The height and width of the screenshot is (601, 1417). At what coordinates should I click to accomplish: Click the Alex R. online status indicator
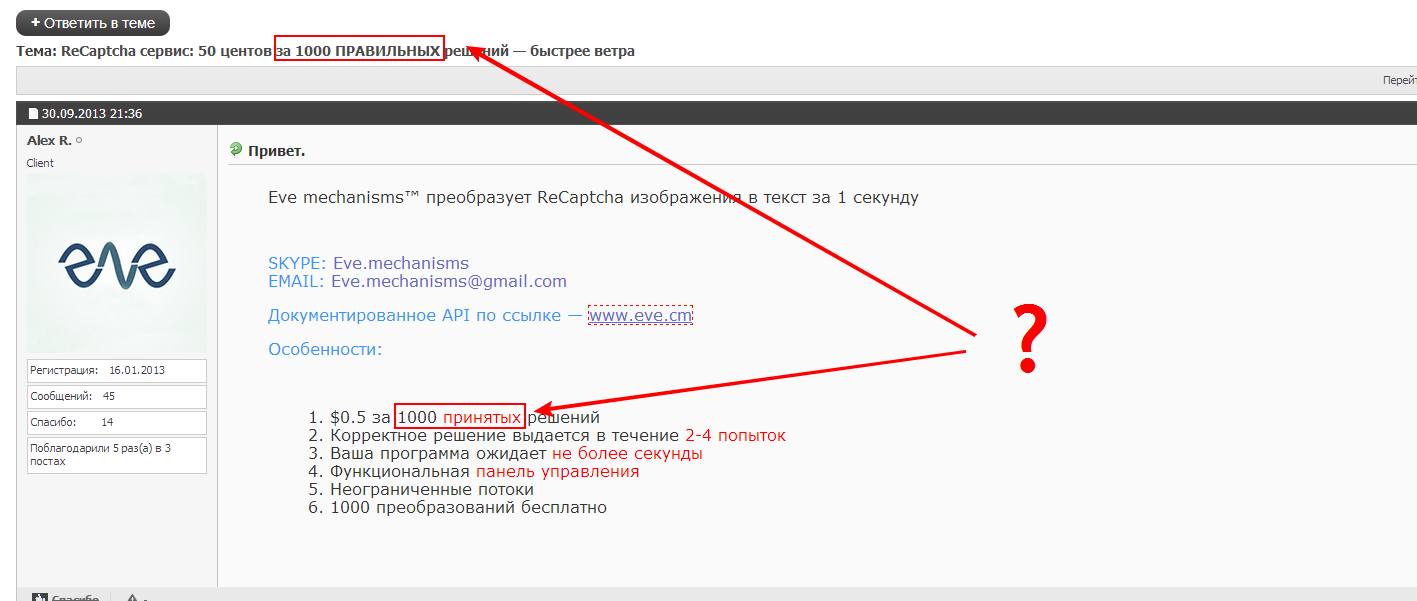(x=79, y=141)
